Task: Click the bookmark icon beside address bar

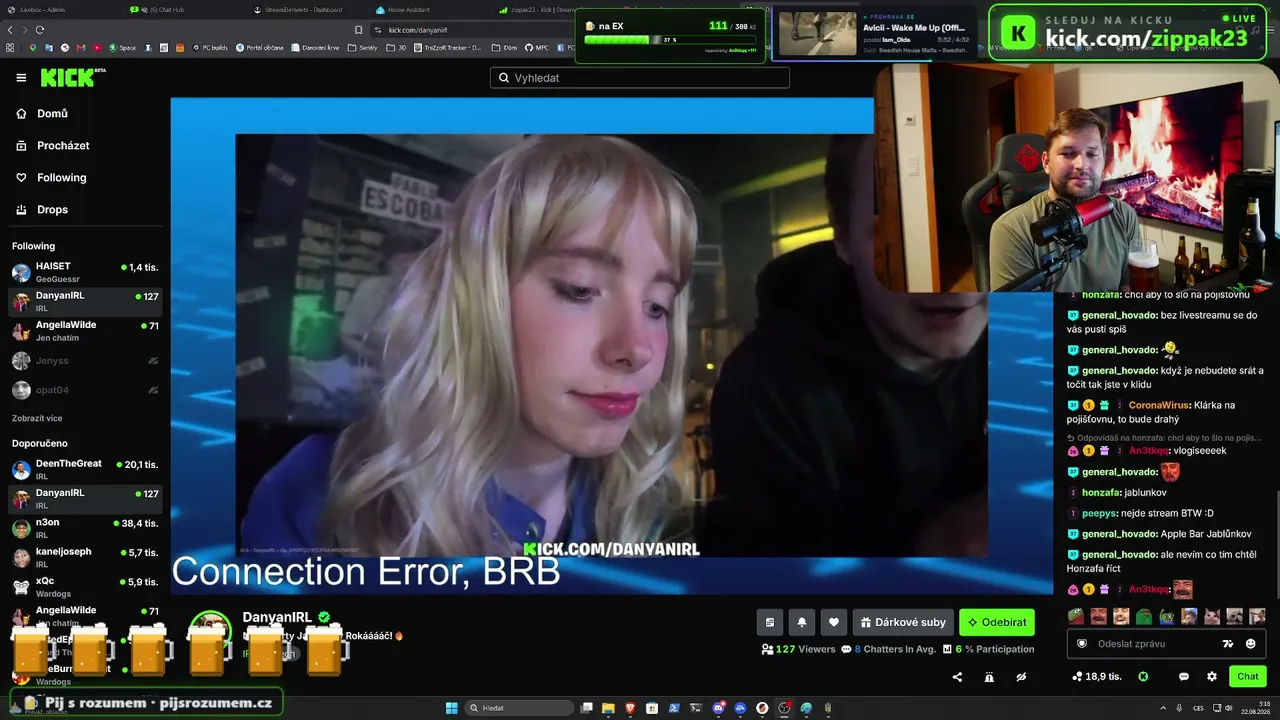Action: click(359, 30)
